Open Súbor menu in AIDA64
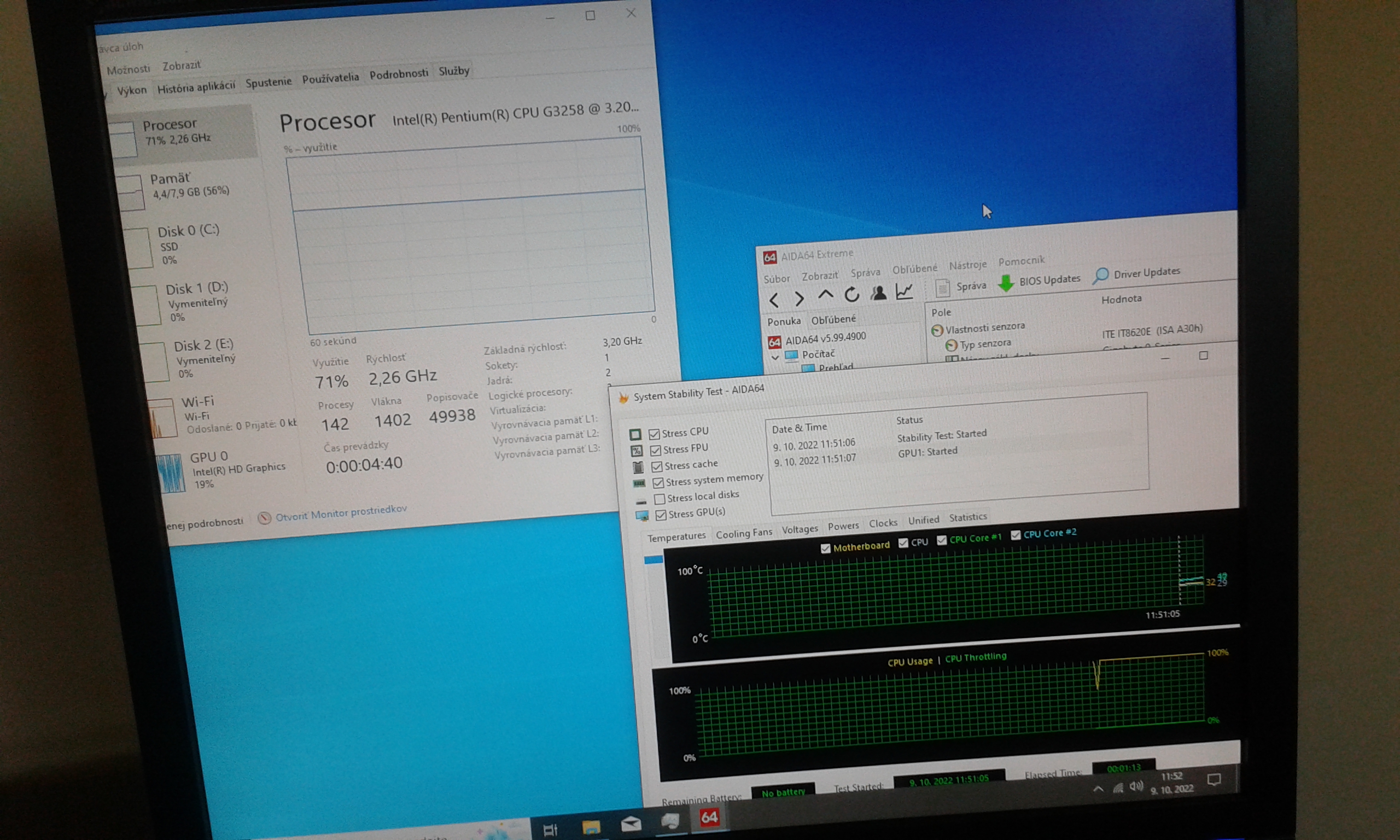 777,279
